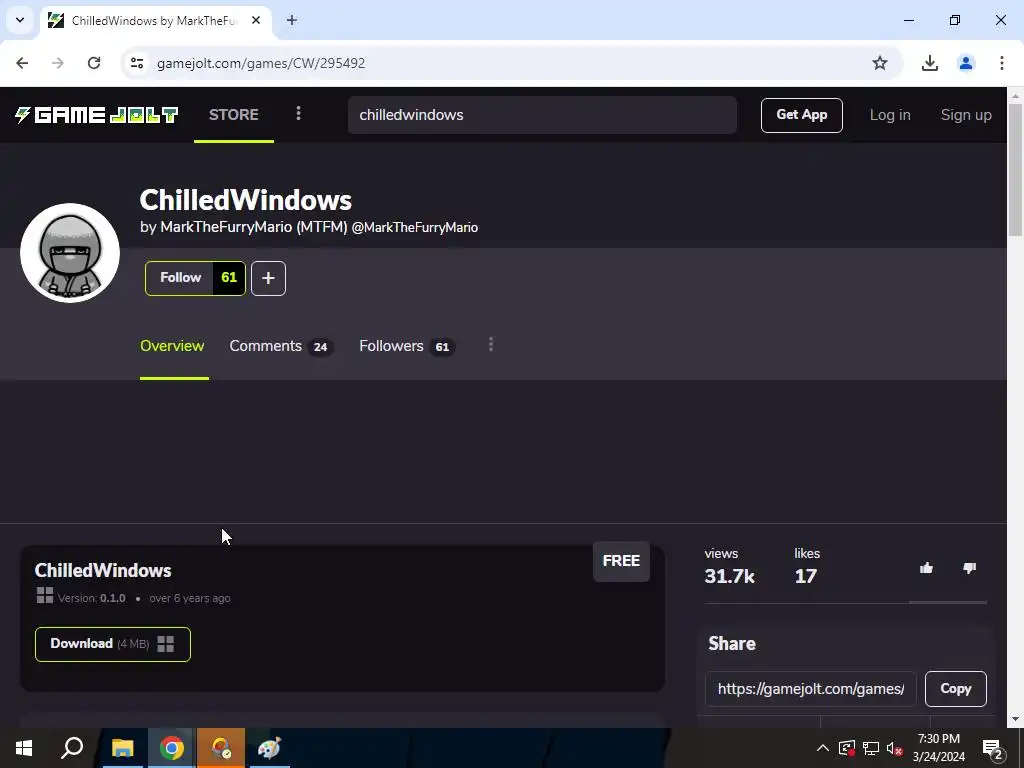Open the taskbar clock and date

tap(938, 748)
